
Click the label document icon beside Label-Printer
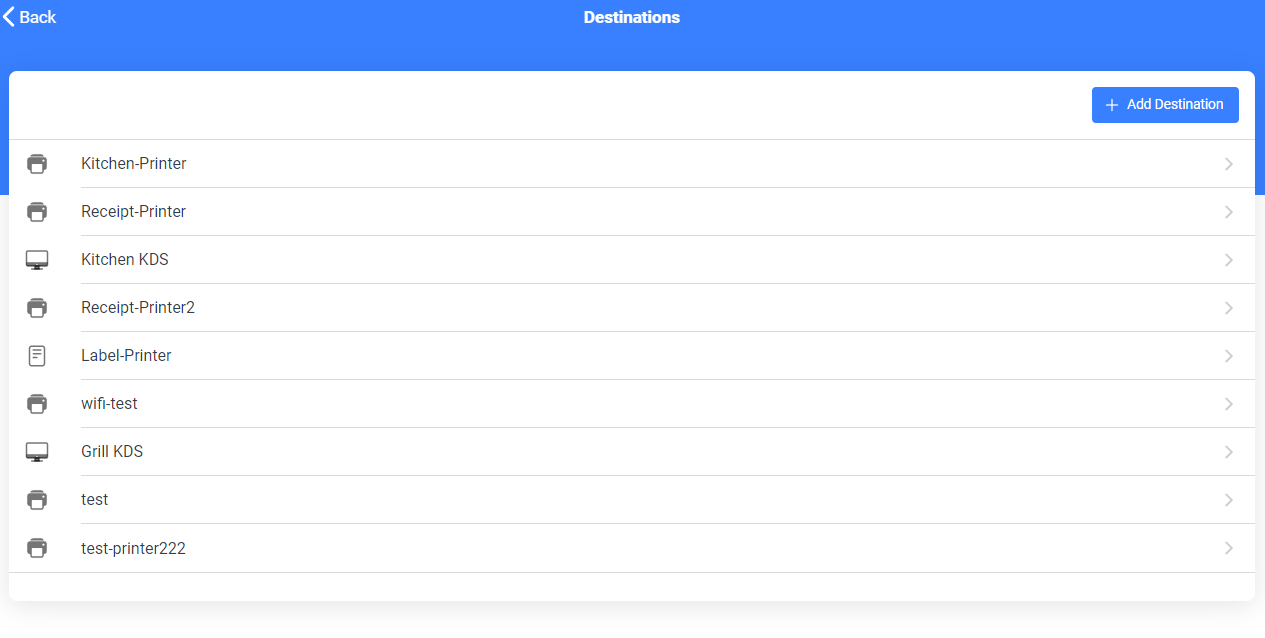coord(37,356)
